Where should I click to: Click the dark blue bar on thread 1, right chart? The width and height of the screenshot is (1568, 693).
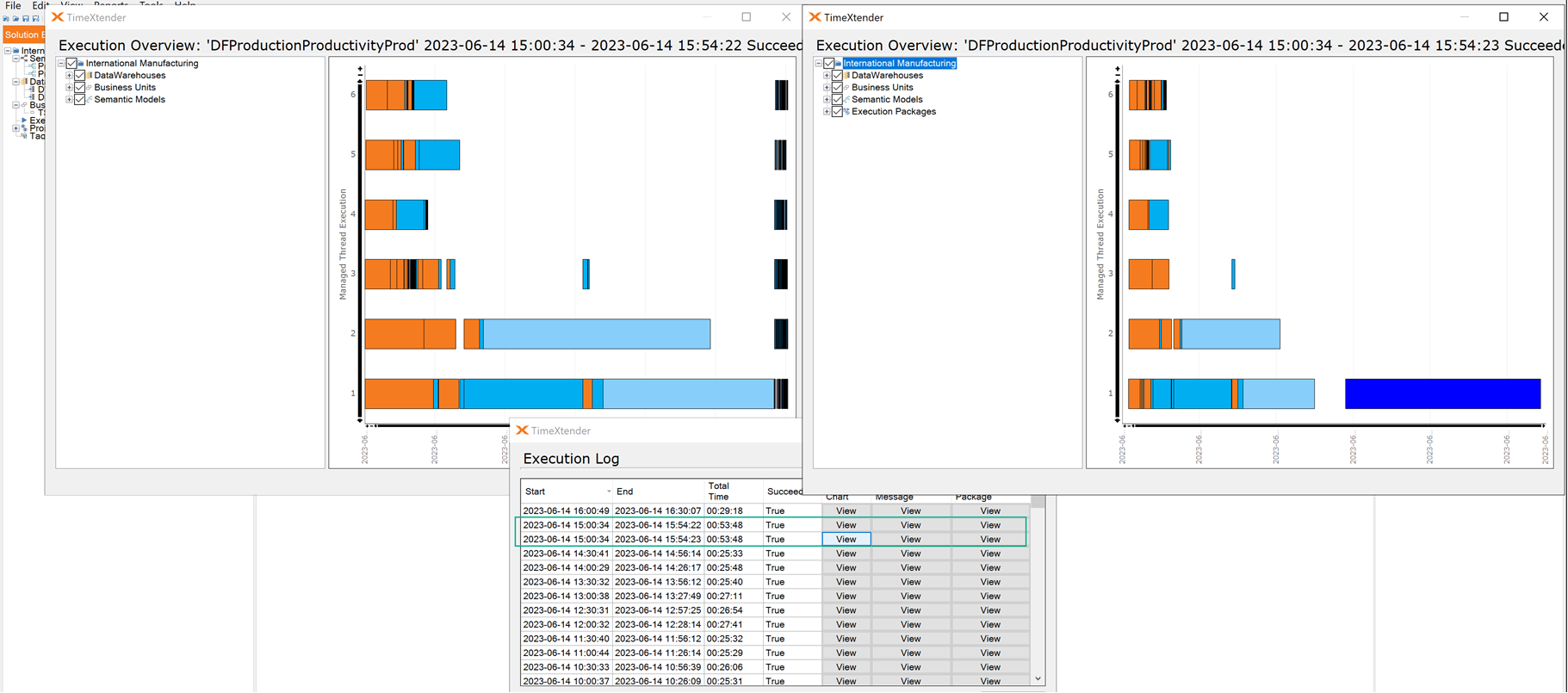1443,393
